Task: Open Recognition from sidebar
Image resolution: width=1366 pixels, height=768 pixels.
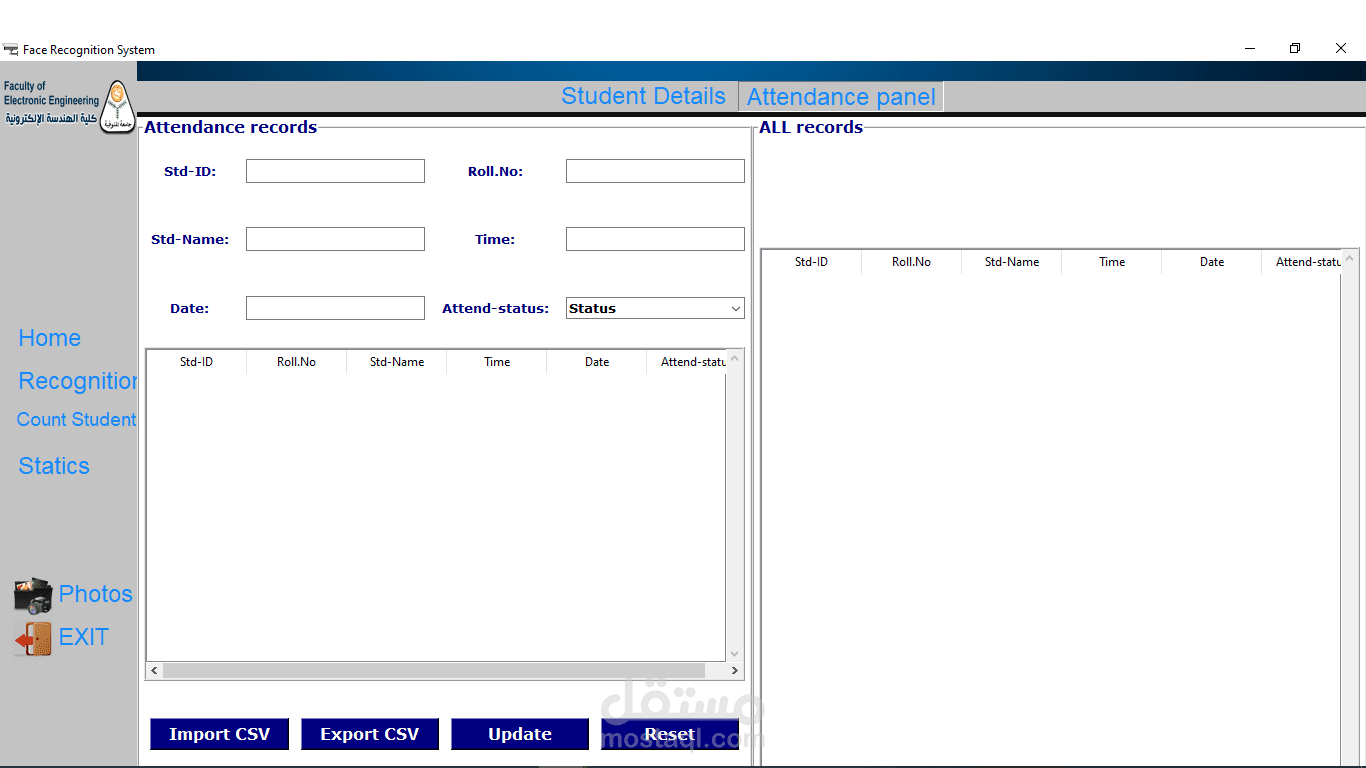Action: coord(78,381)
